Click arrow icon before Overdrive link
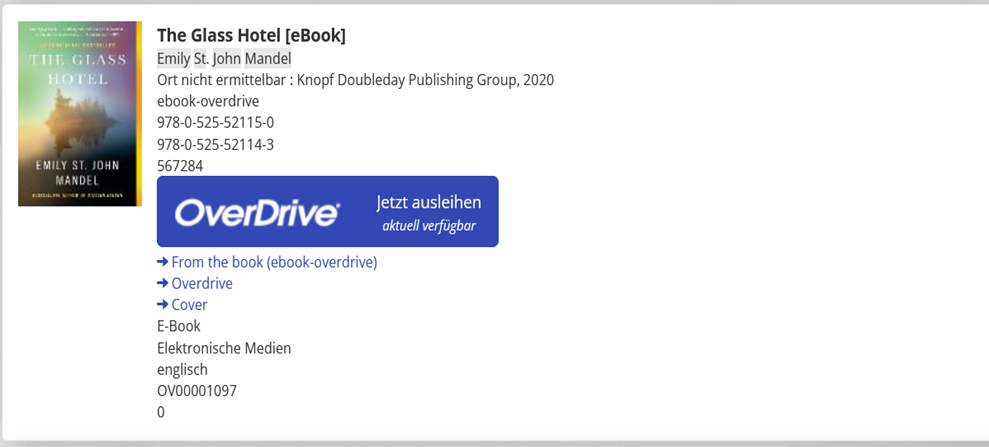Viewport: 989px width, 447px height. [163, 283]
